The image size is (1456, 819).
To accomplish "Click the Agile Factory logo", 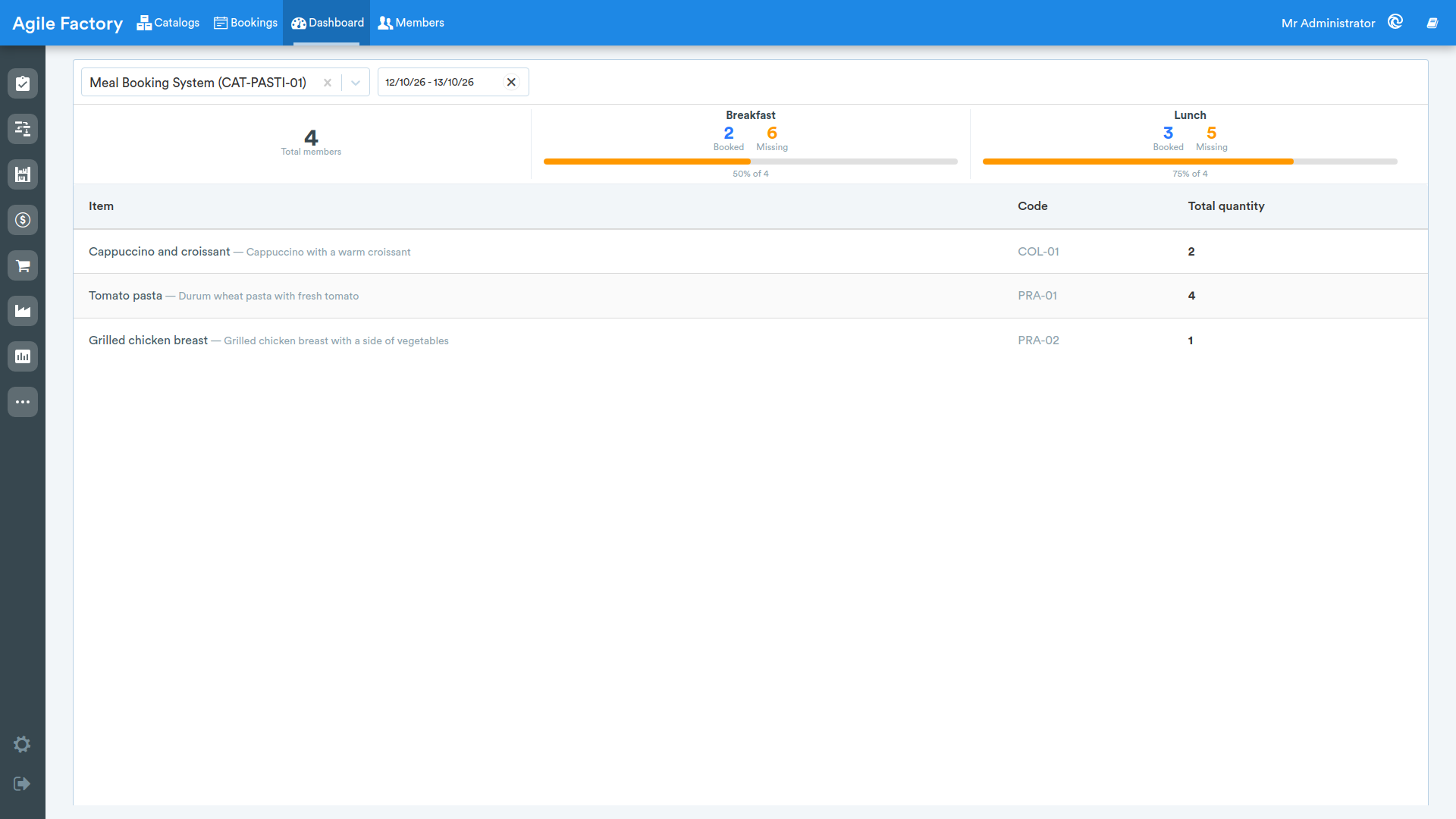I will pos(67,24).
